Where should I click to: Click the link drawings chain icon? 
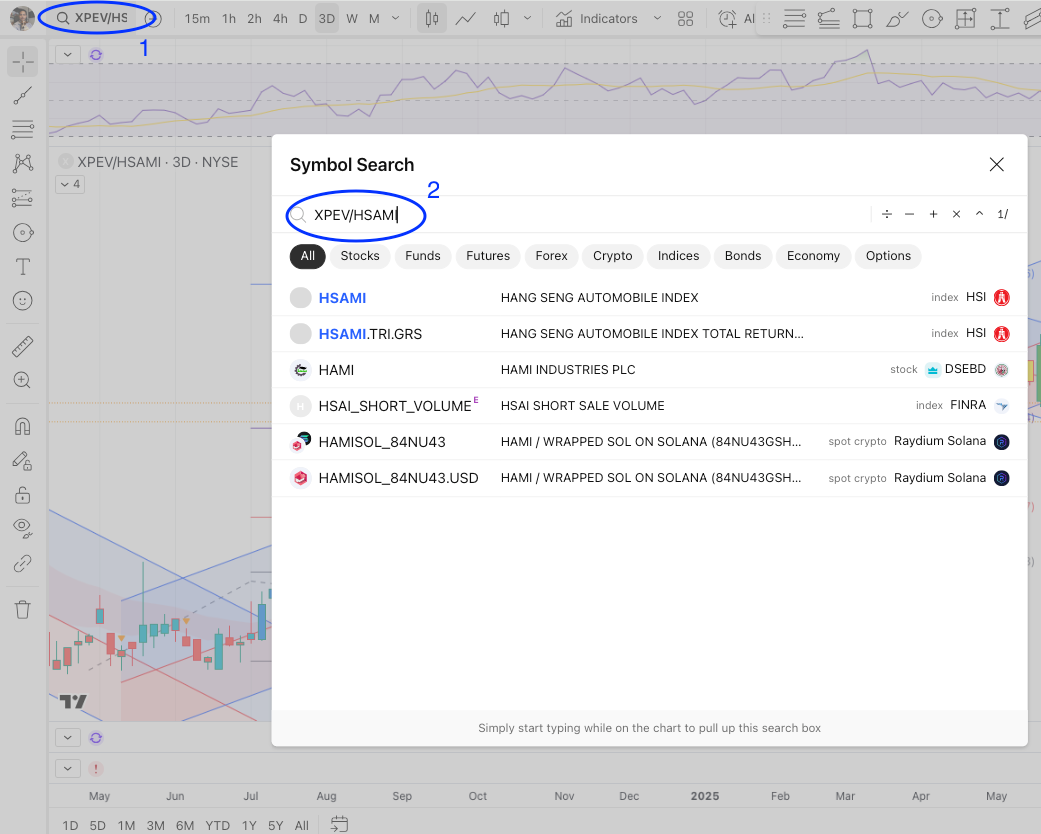23,564
